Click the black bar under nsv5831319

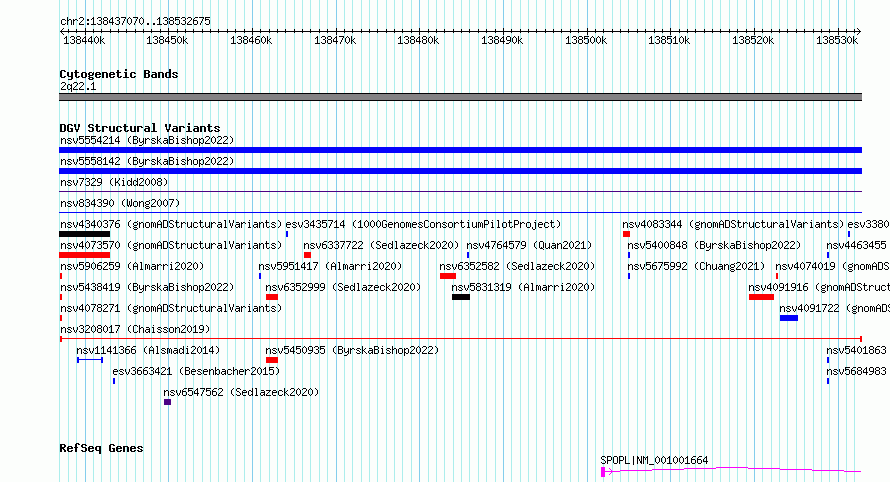pos(461,297)
